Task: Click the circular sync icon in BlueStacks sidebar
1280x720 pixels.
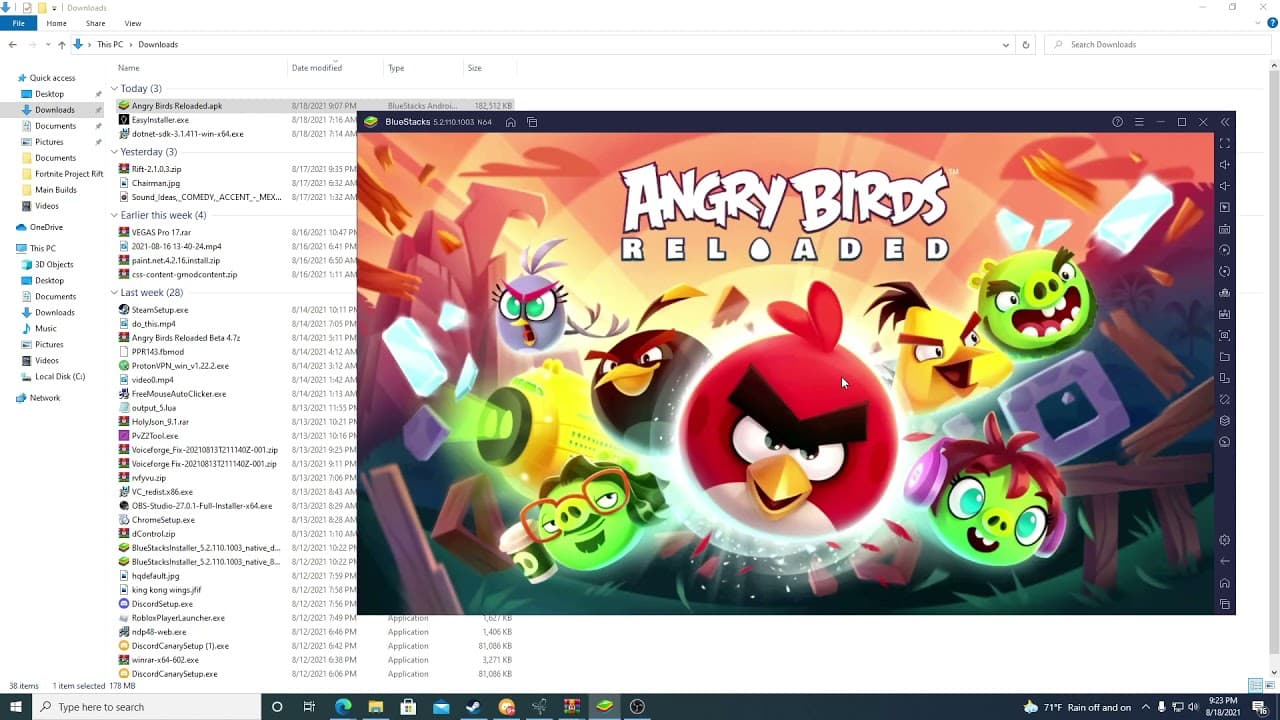Action: click(x=1225, y=271)
